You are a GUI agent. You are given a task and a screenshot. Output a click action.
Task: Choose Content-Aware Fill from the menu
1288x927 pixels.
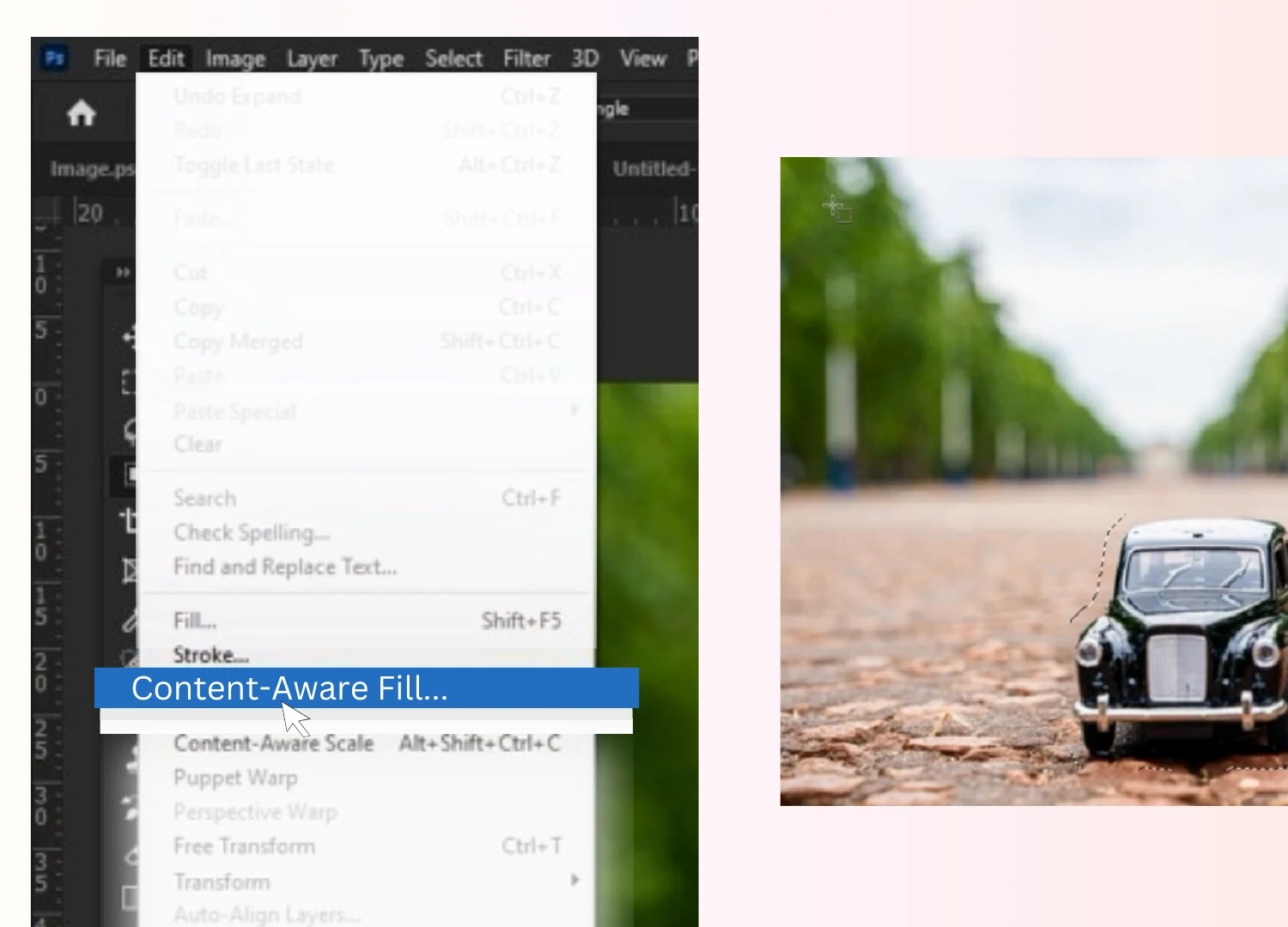coord(290,688)
